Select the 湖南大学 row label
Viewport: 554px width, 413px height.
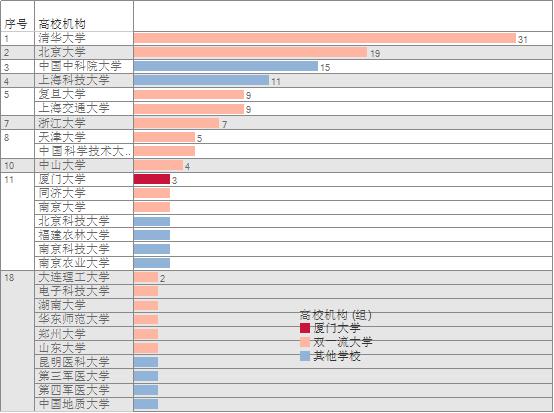62,305
